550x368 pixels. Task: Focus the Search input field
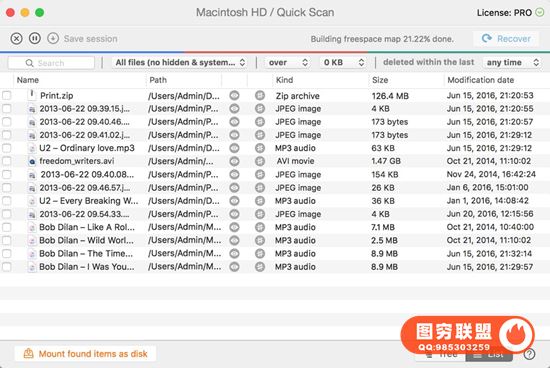click(51, 63)
